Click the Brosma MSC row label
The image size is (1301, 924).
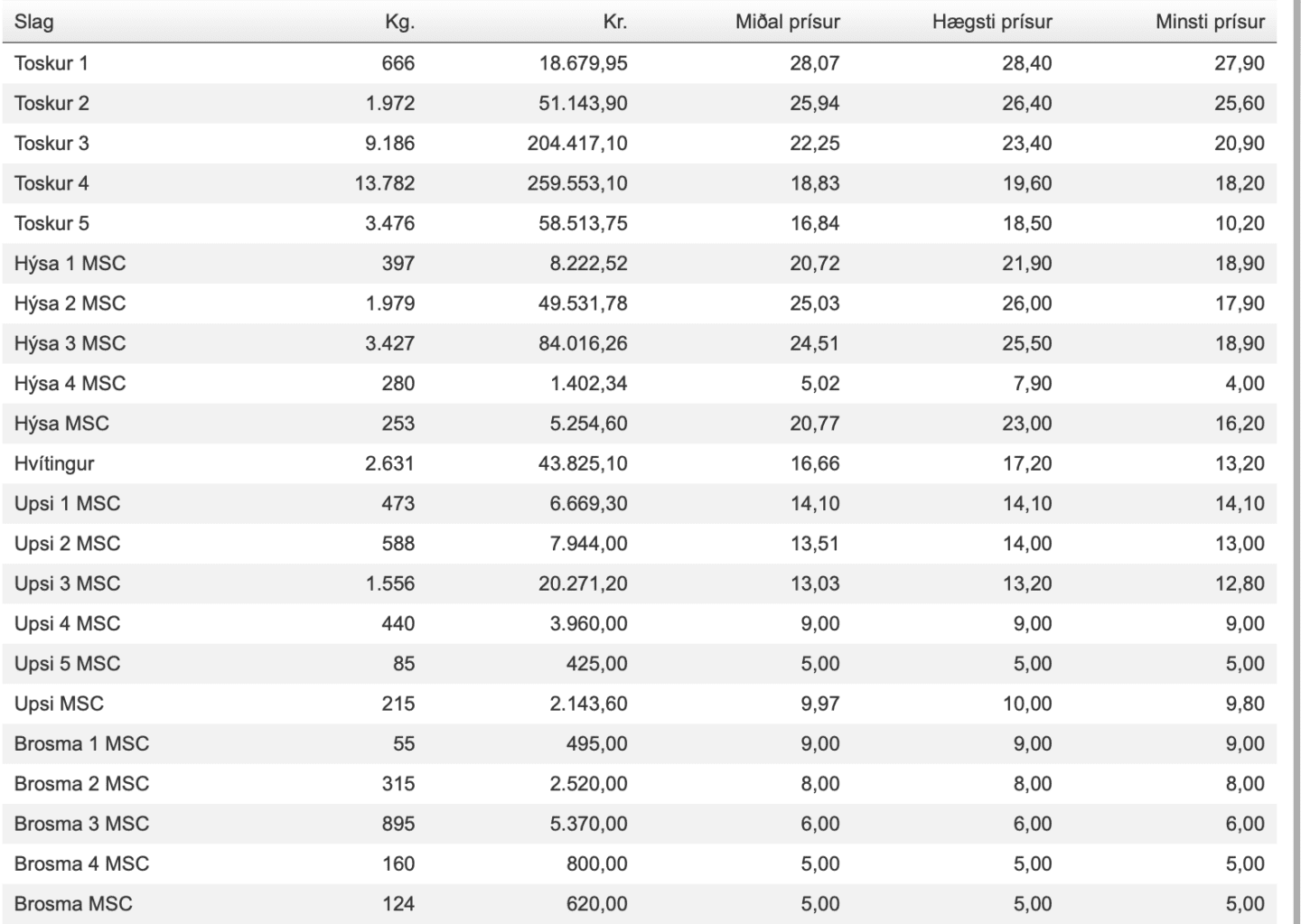click(73, 903)
